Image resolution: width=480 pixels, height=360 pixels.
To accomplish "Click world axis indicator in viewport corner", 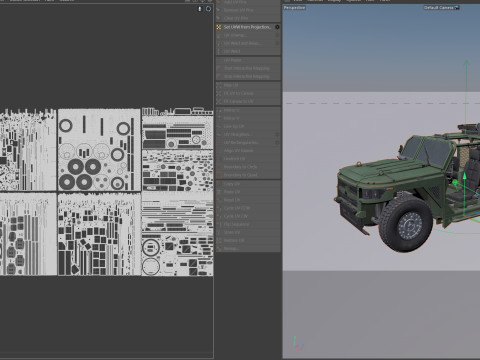I will pyautogui.click(x=299, y=343).
